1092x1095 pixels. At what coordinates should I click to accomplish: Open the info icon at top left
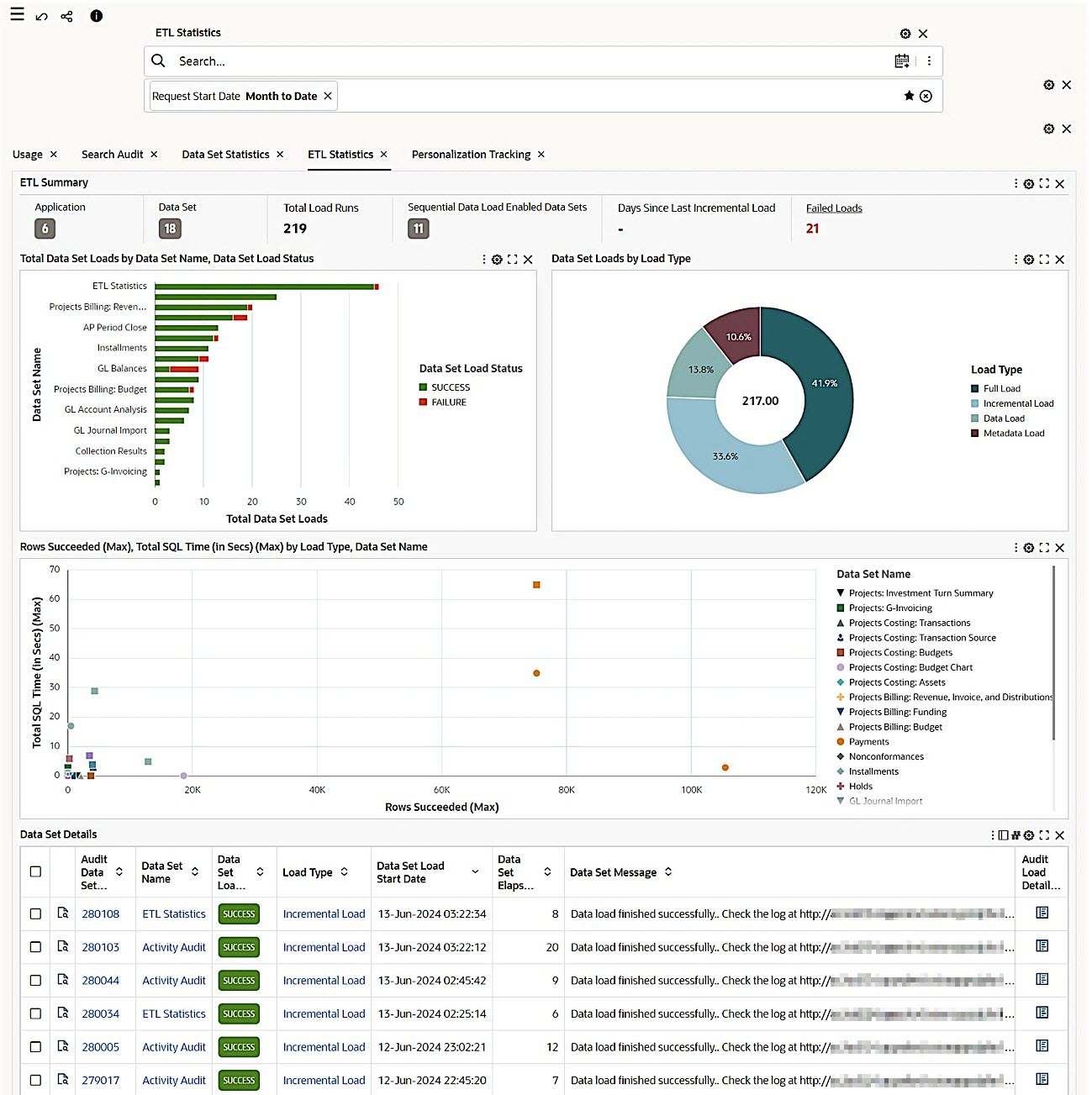coord(97,16)
